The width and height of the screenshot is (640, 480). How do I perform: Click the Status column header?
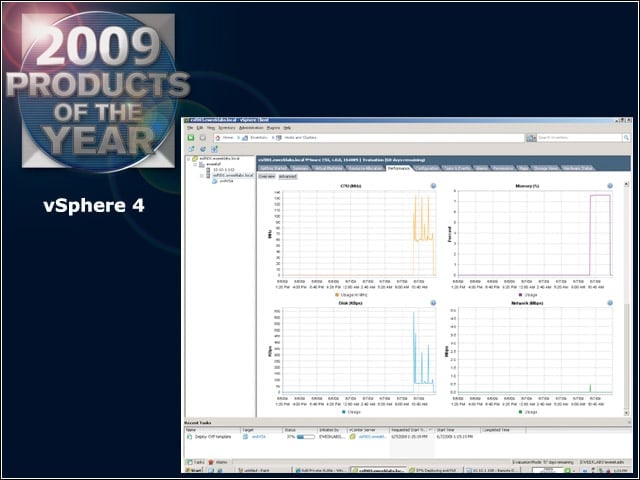[x=300, y=430]
